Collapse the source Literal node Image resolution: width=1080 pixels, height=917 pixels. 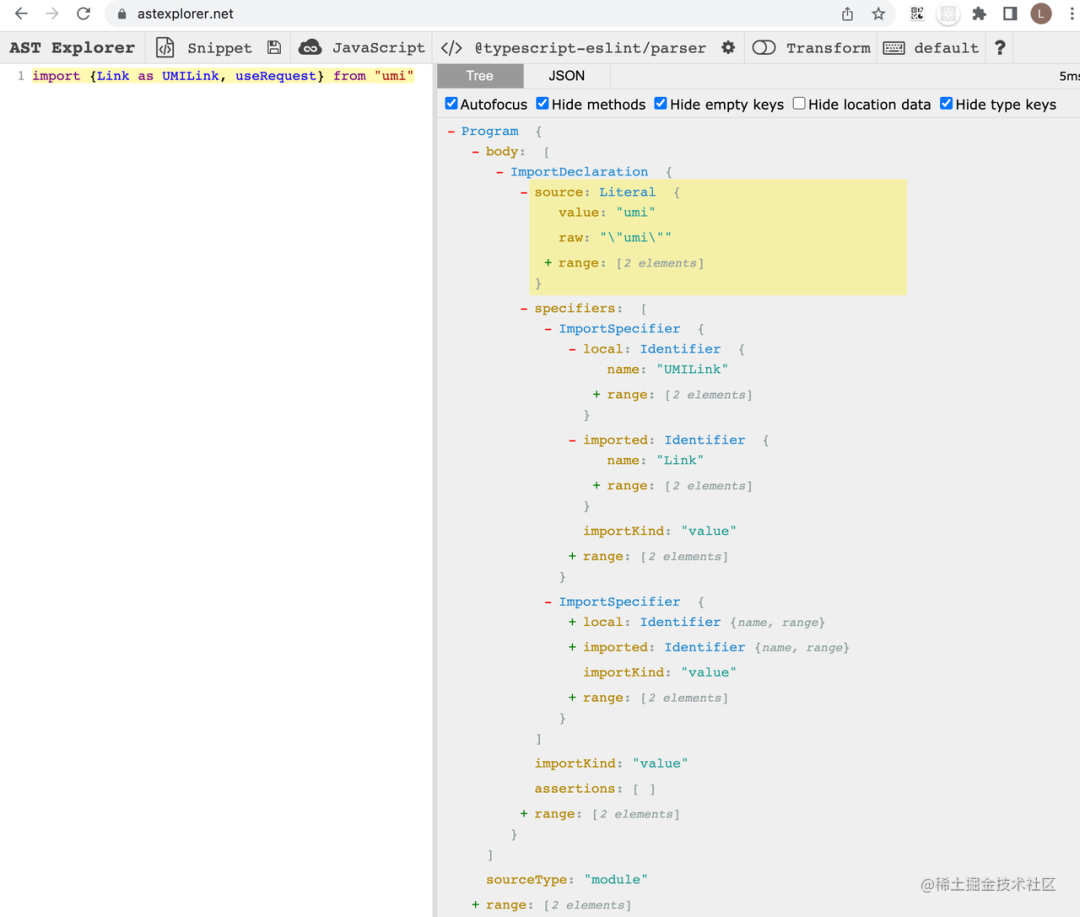coord(524,193)
